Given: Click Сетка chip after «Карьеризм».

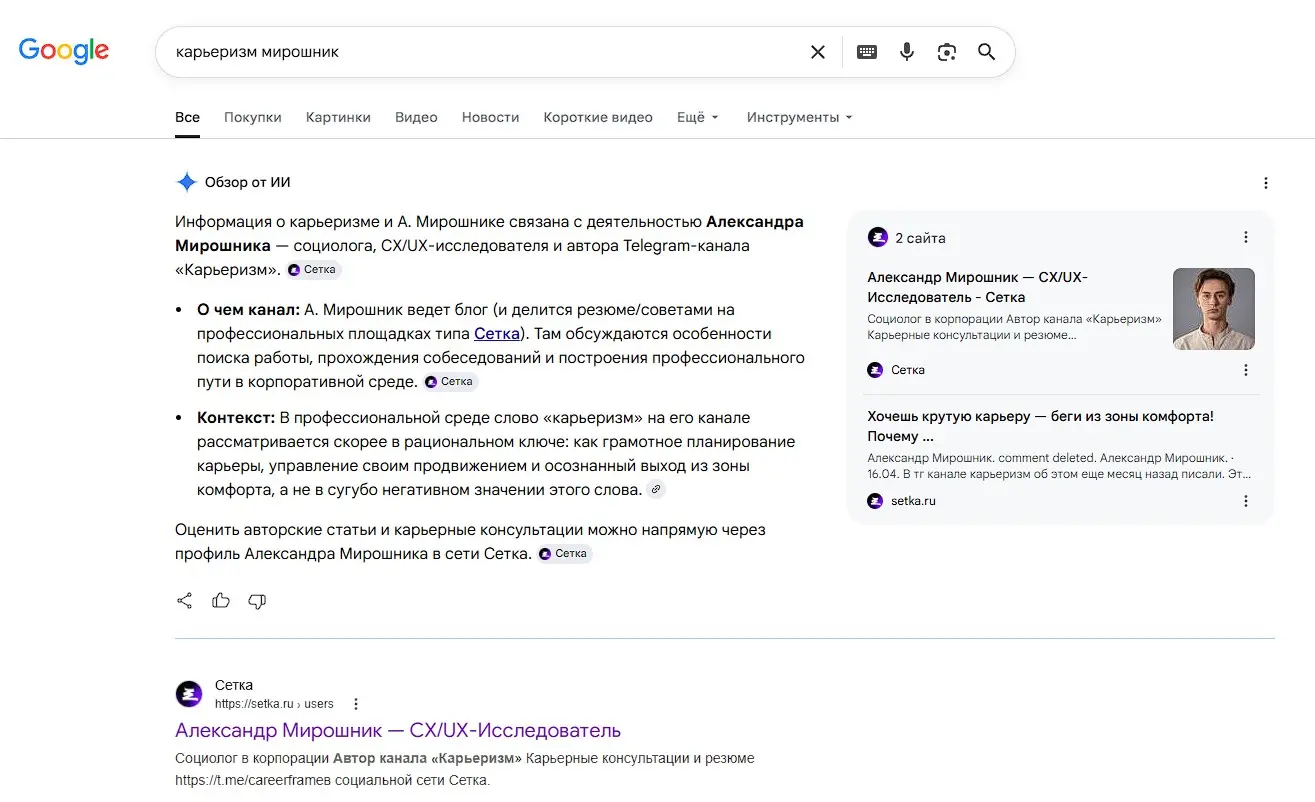Looking at the screenshot, I should click(x=313, y=270).
